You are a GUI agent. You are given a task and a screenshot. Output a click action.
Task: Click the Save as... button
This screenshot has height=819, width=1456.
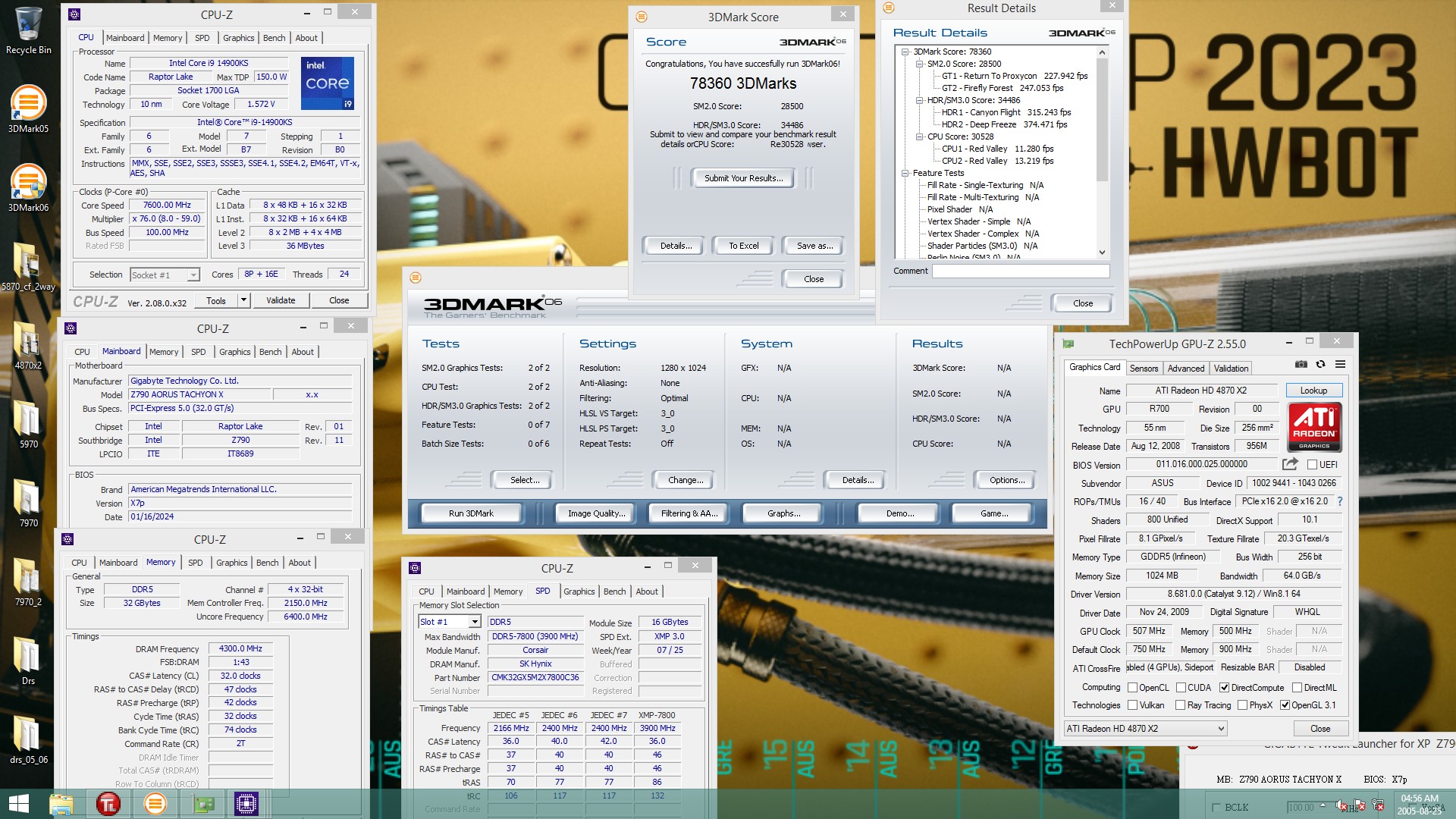[814, 246]
